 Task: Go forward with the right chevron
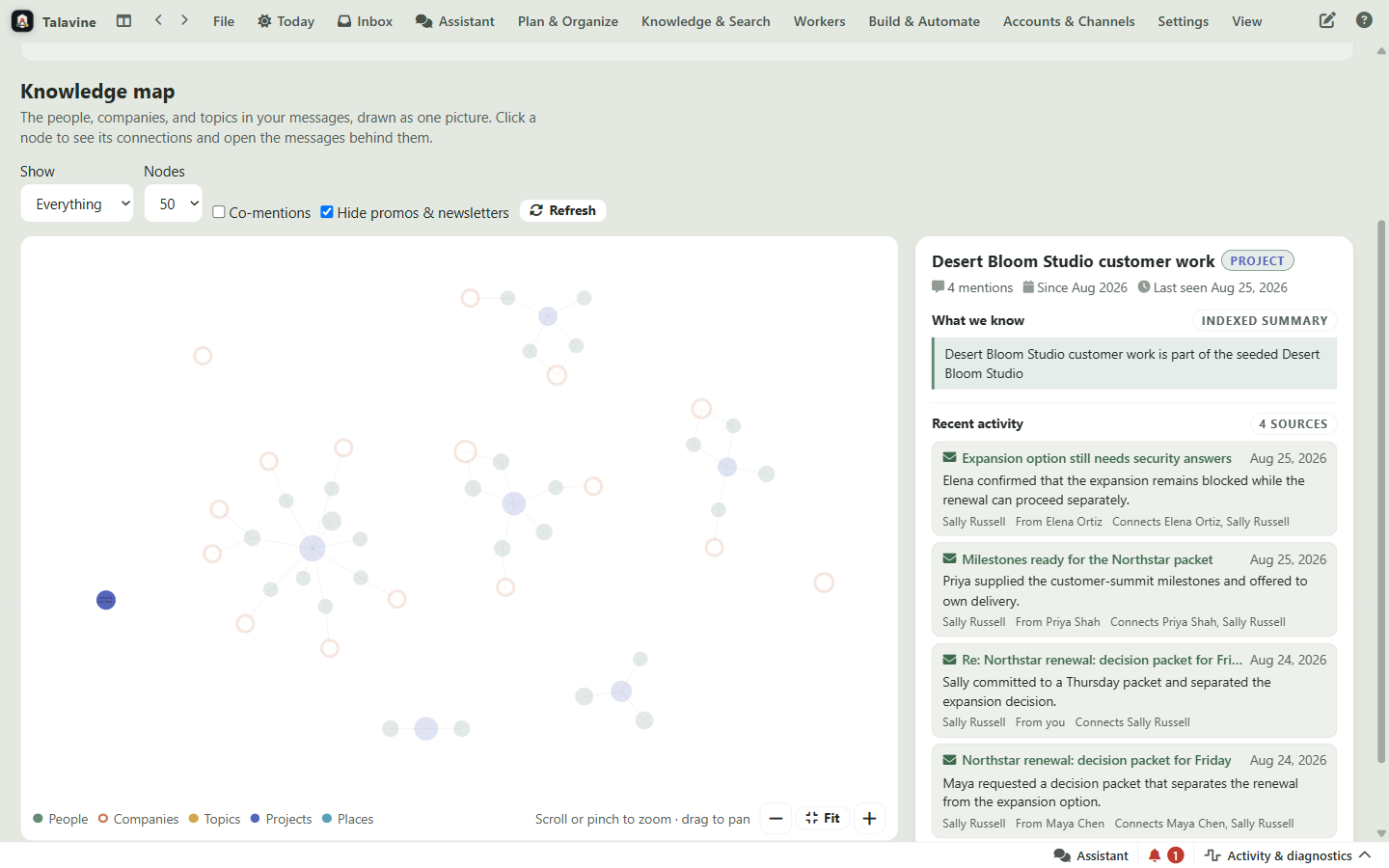[184, 20]
